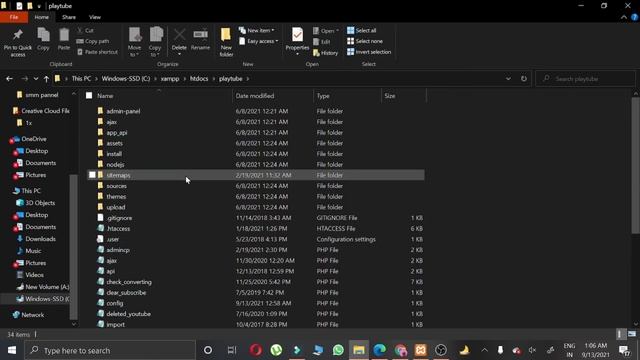Select Creative Cloud Files in sidebar
Screen dimensions: 640x360
[45, 111]
